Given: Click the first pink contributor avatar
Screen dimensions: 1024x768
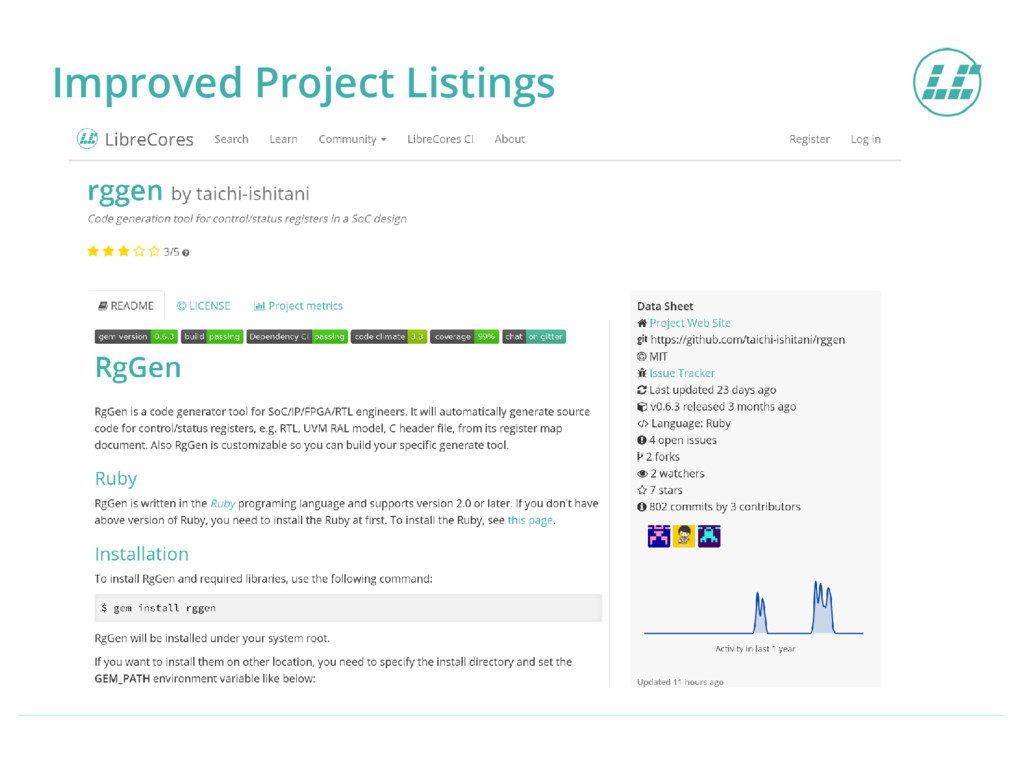Looking at the screenshot, I should (659, 536).
